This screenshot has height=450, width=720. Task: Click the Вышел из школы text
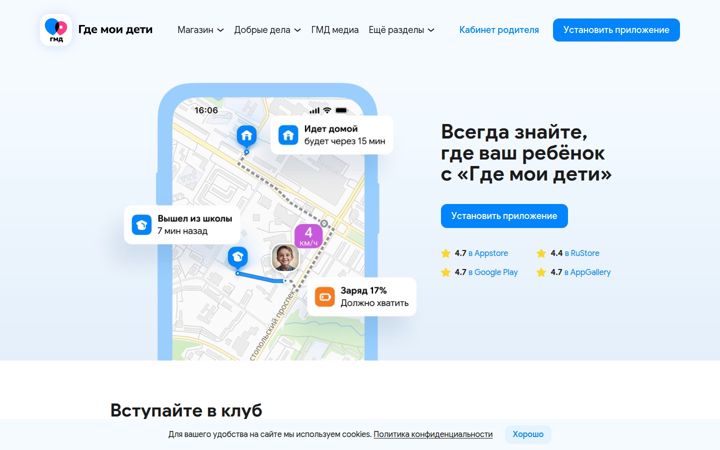click(195, 219)
